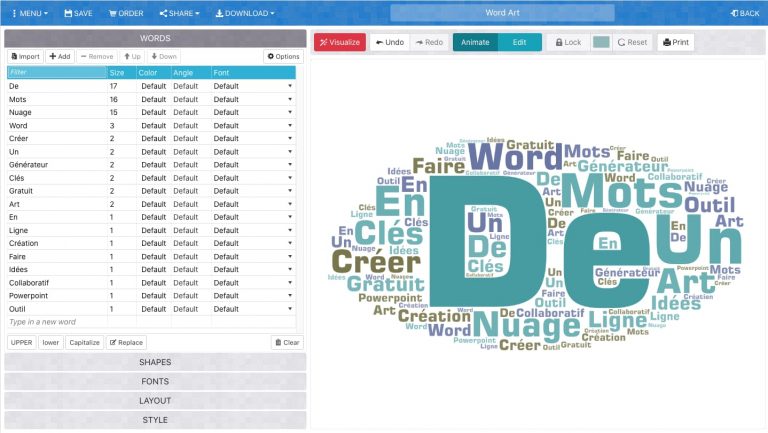Screen dimensions: 768x433
Task: Click the Undo arrow button
Action: (389, 42)
